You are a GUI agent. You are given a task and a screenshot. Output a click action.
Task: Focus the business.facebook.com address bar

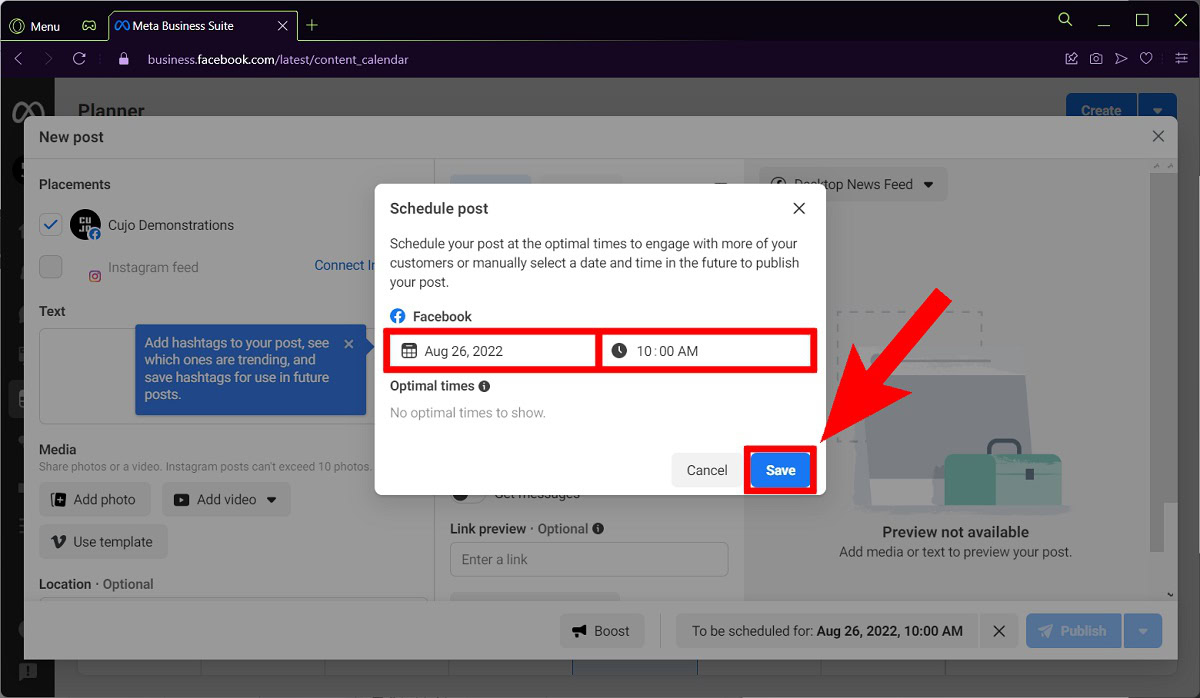coord(278,59)
